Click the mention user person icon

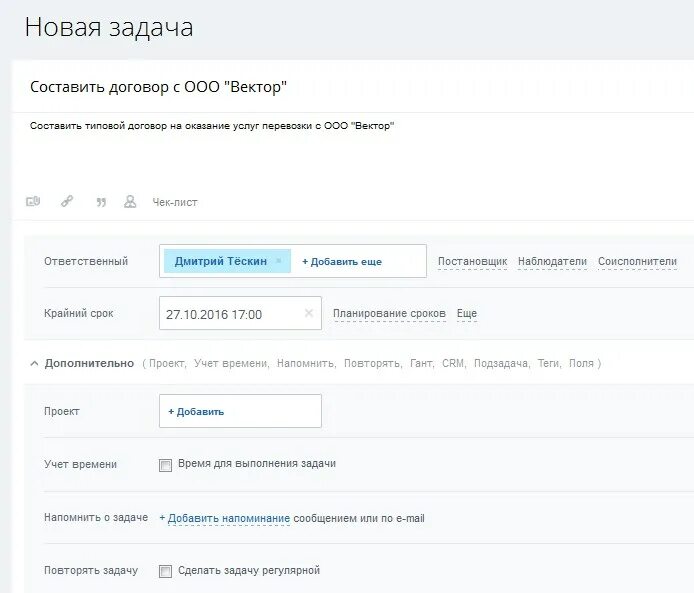click(130, 202)
